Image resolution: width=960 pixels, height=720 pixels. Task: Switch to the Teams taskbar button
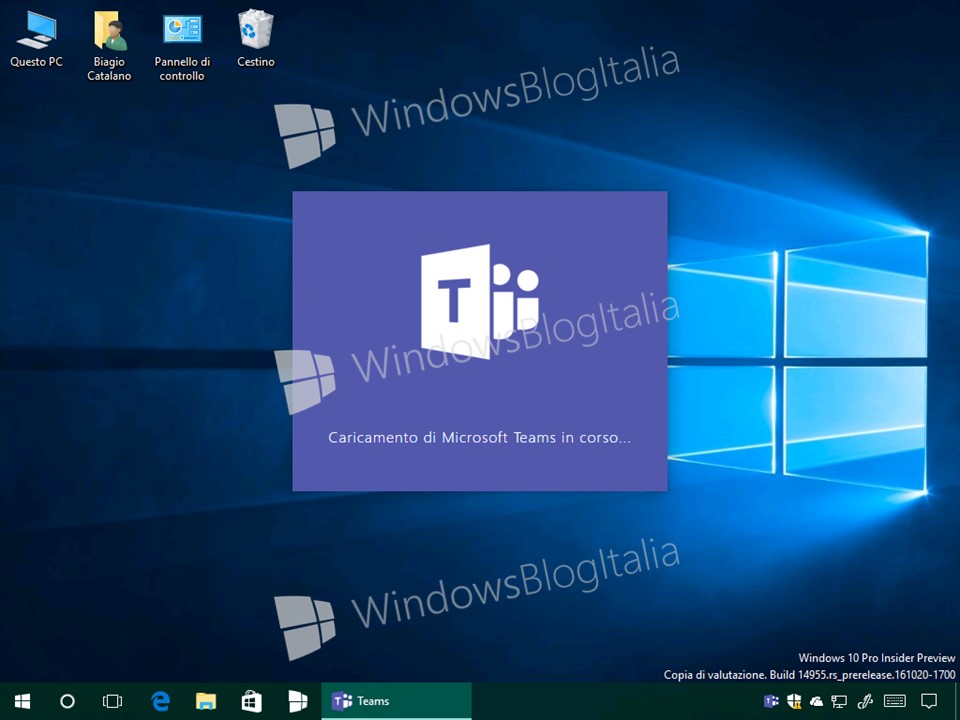click(396, 701)
